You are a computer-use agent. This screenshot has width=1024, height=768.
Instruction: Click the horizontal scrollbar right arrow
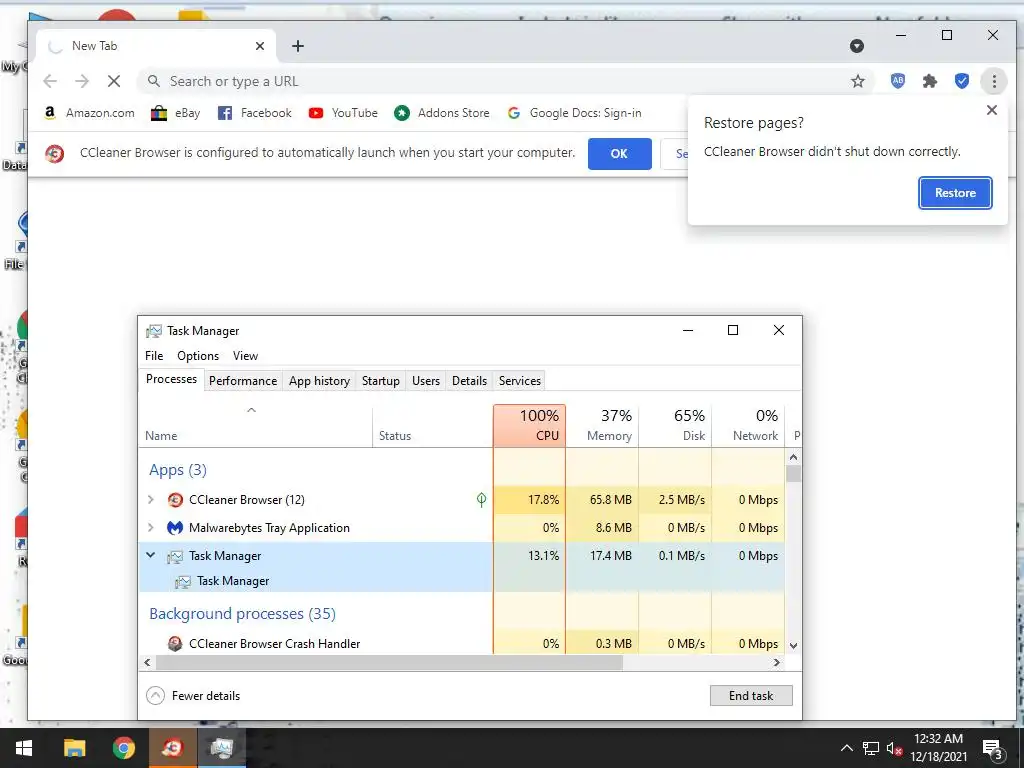click(x=776, y=662)
